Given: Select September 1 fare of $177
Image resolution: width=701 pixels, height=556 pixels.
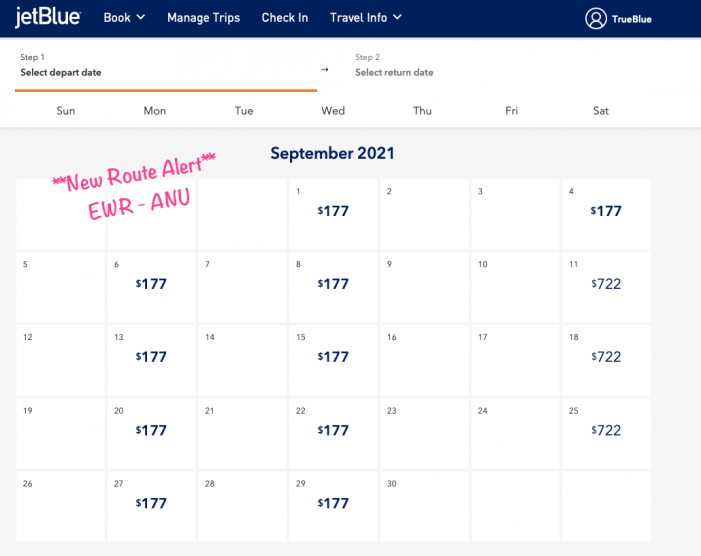Looking at the screenshot, I should click(333, 212).
